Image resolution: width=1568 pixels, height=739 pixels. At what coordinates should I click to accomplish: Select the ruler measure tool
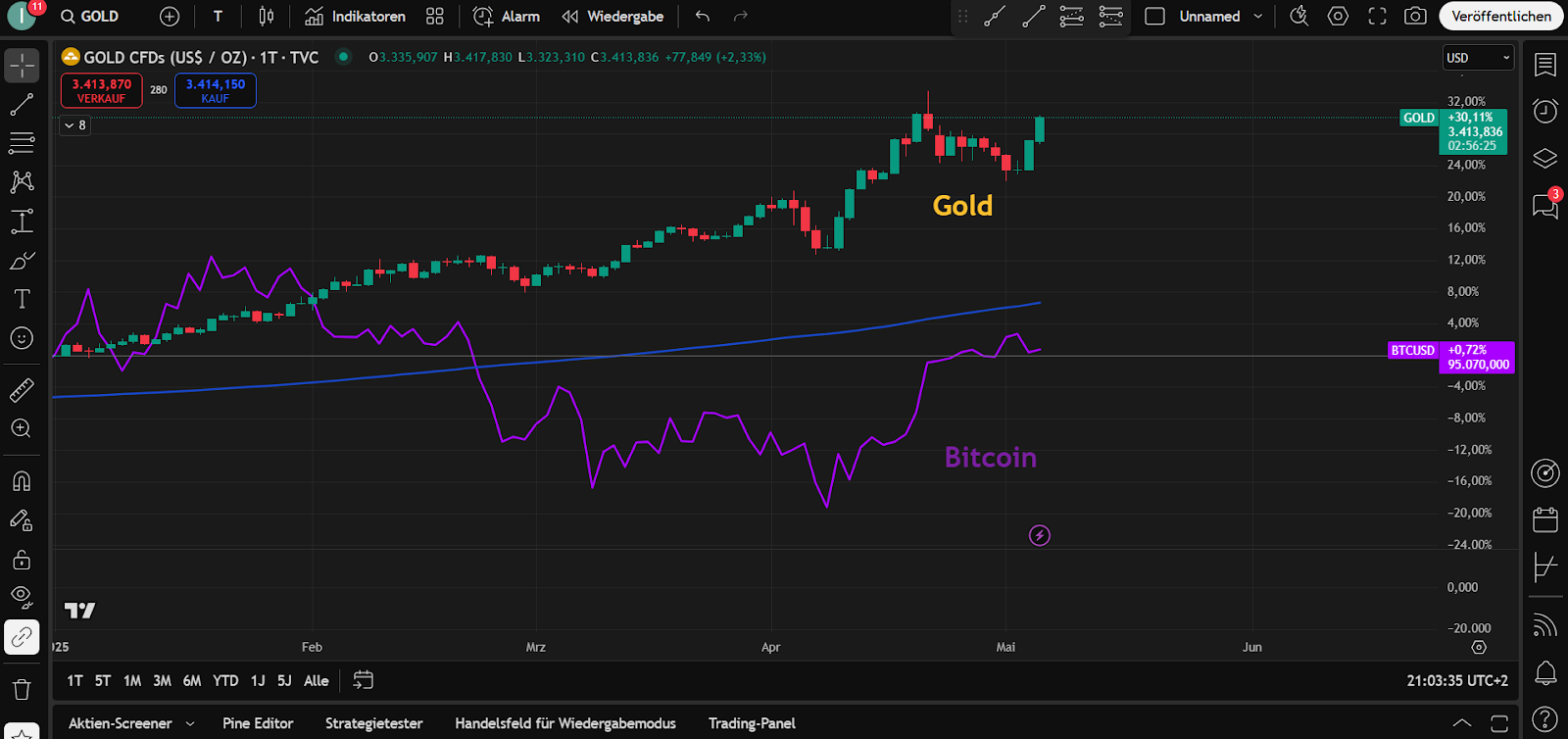pos(22,390)
